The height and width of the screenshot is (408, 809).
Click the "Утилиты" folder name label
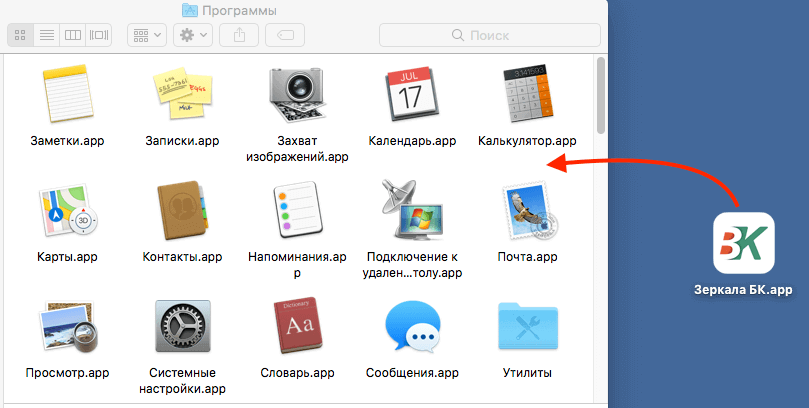[x=527, y=373]
